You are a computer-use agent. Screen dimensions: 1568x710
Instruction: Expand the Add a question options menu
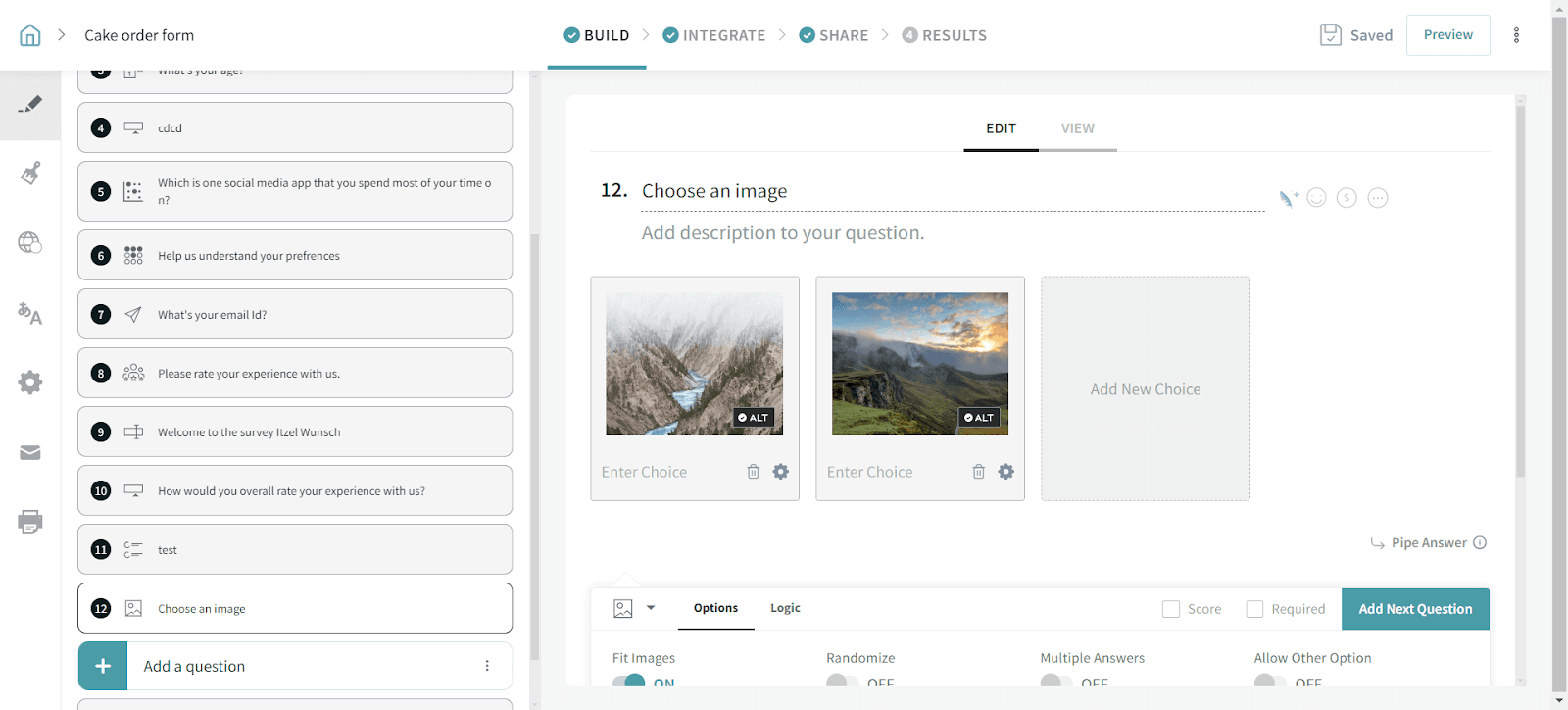(x=487, y=666)
